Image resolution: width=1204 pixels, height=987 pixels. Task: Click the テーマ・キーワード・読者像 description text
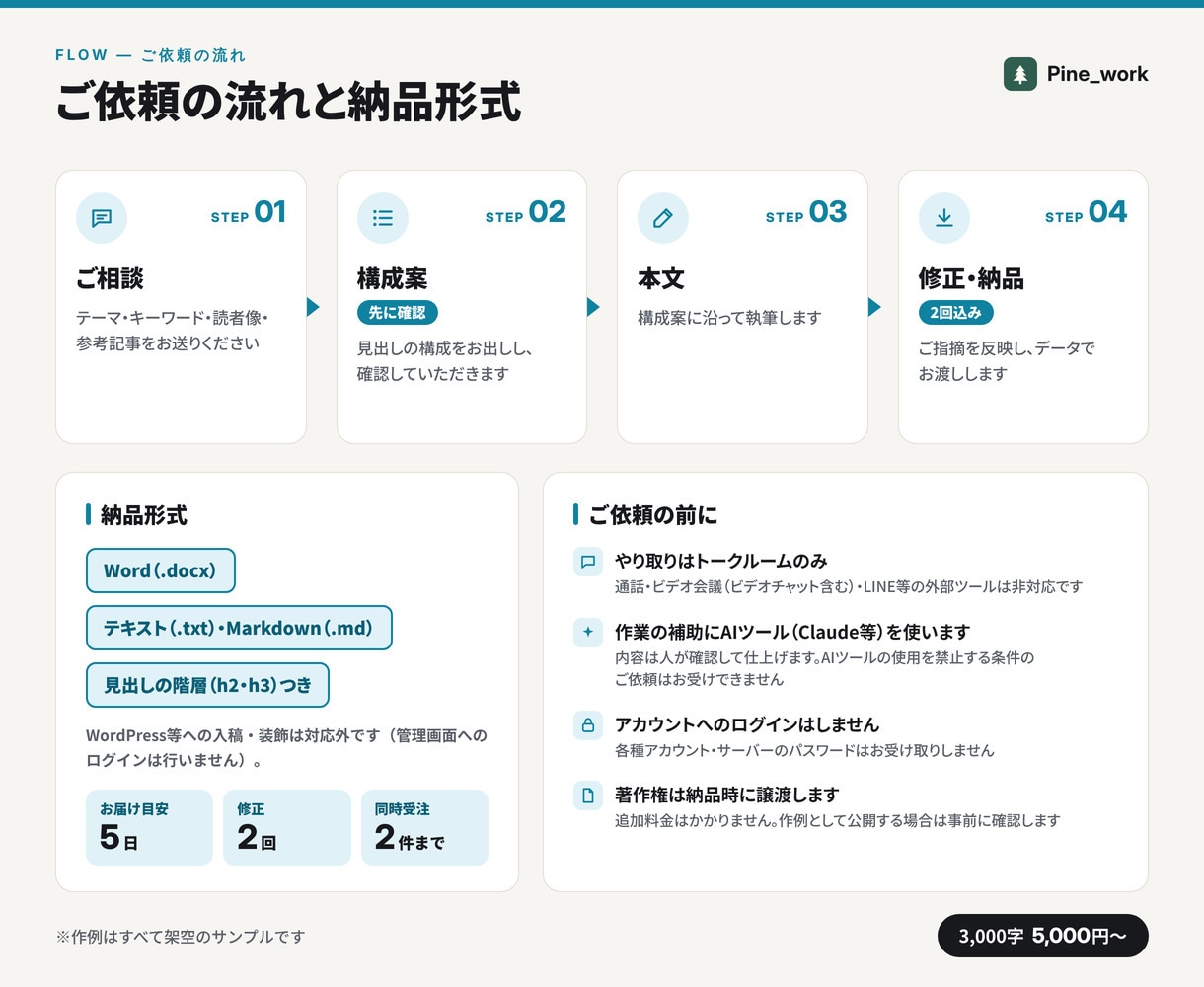click(172, 330)
